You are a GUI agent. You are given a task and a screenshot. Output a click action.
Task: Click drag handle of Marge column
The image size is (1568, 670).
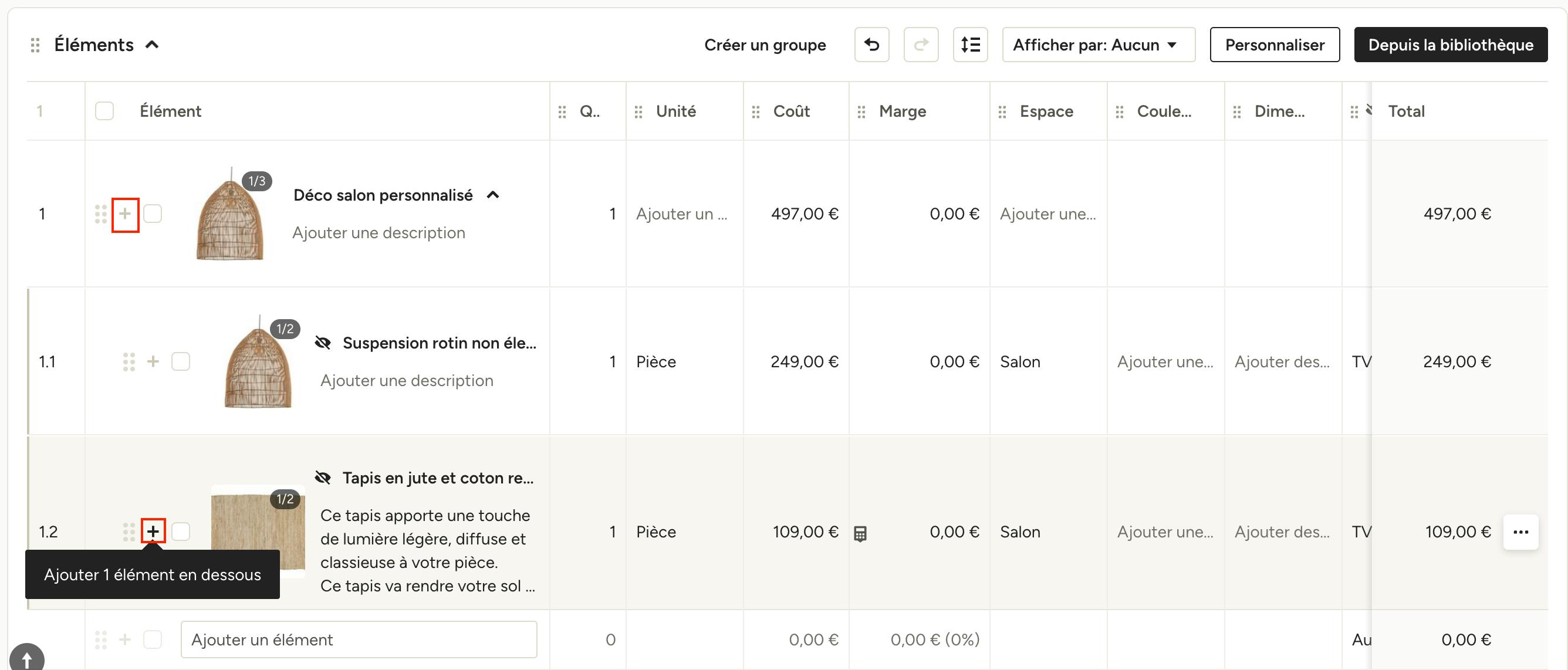861,111
